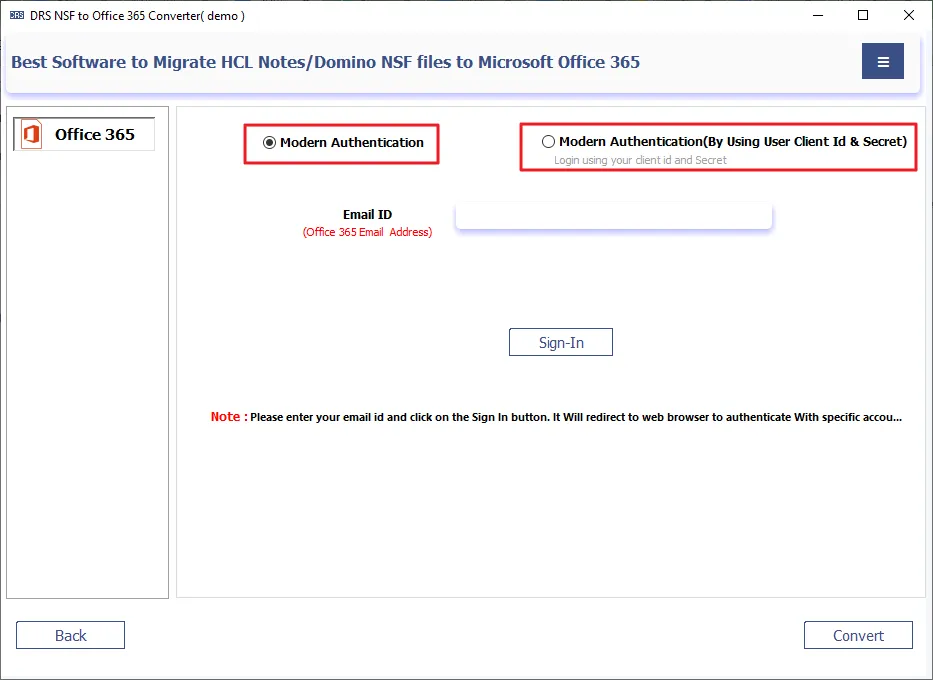Click the Office 365 logo icon
Screen dimensions: 933x680
click(x=32, y=134)
